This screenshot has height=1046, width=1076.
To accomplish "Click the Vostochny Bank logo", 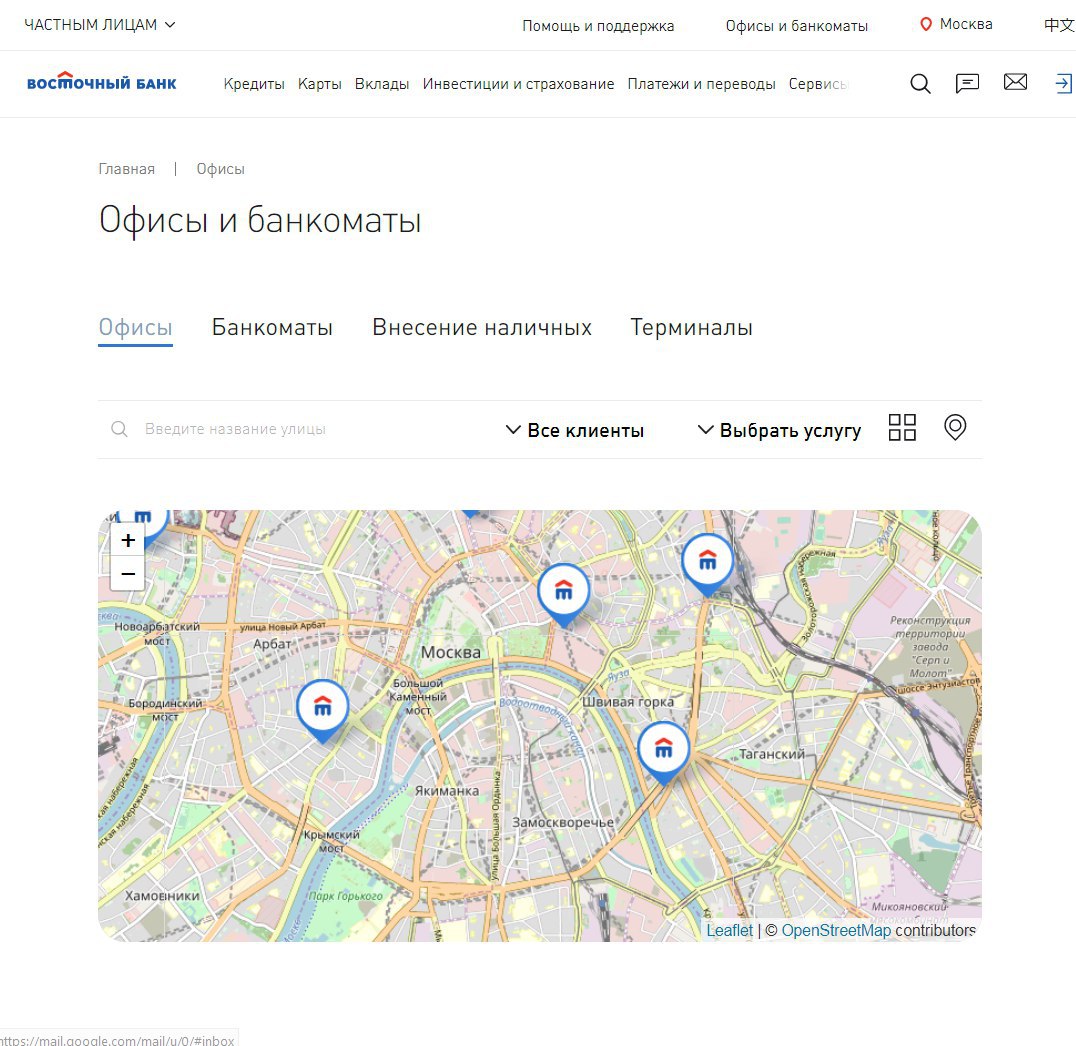I will (102, 82).
